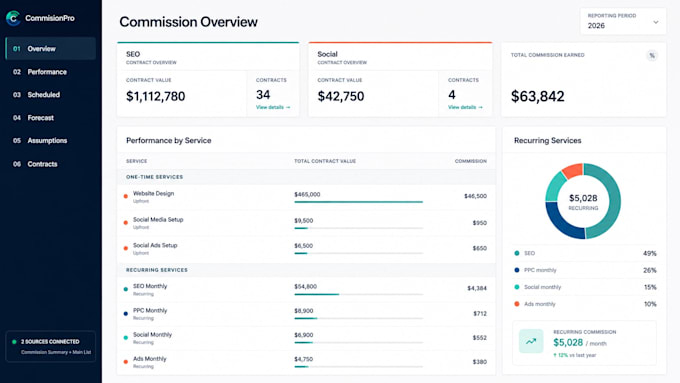Viewport: 680px width, 383px height.
Task: Click the Total Contract Value column header
Action: coord(325,161)
